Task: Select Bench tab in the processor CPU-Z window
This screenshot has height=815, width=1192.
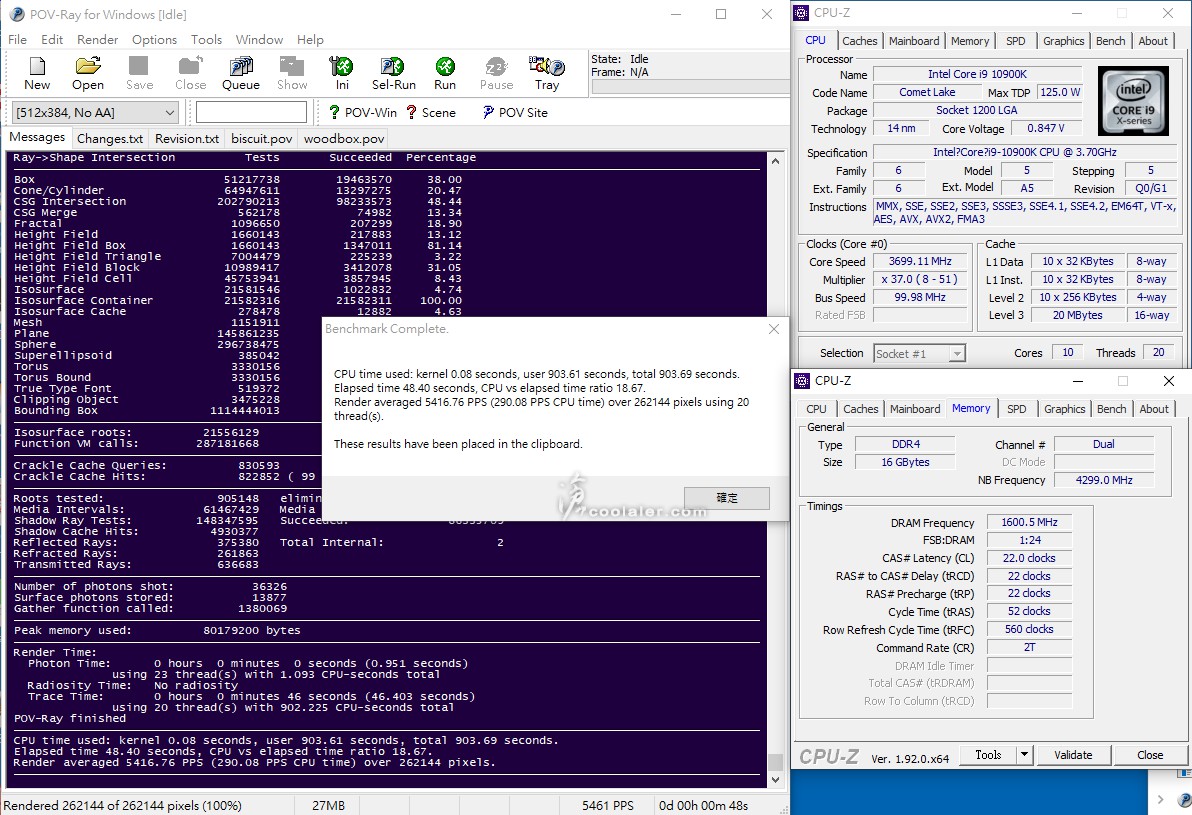Action: click(x=1111, y=41)
